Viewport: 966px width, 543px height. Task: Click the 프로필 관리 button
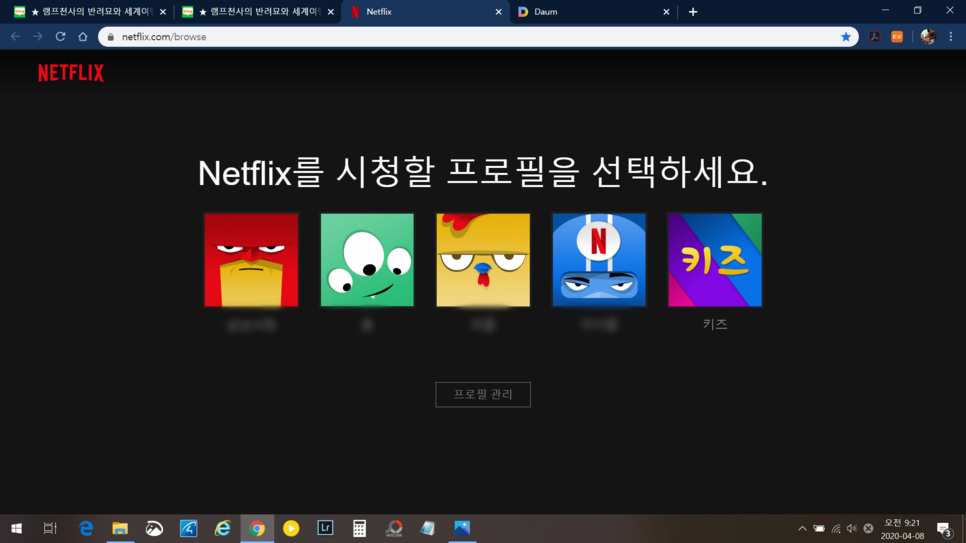[483, 394]
